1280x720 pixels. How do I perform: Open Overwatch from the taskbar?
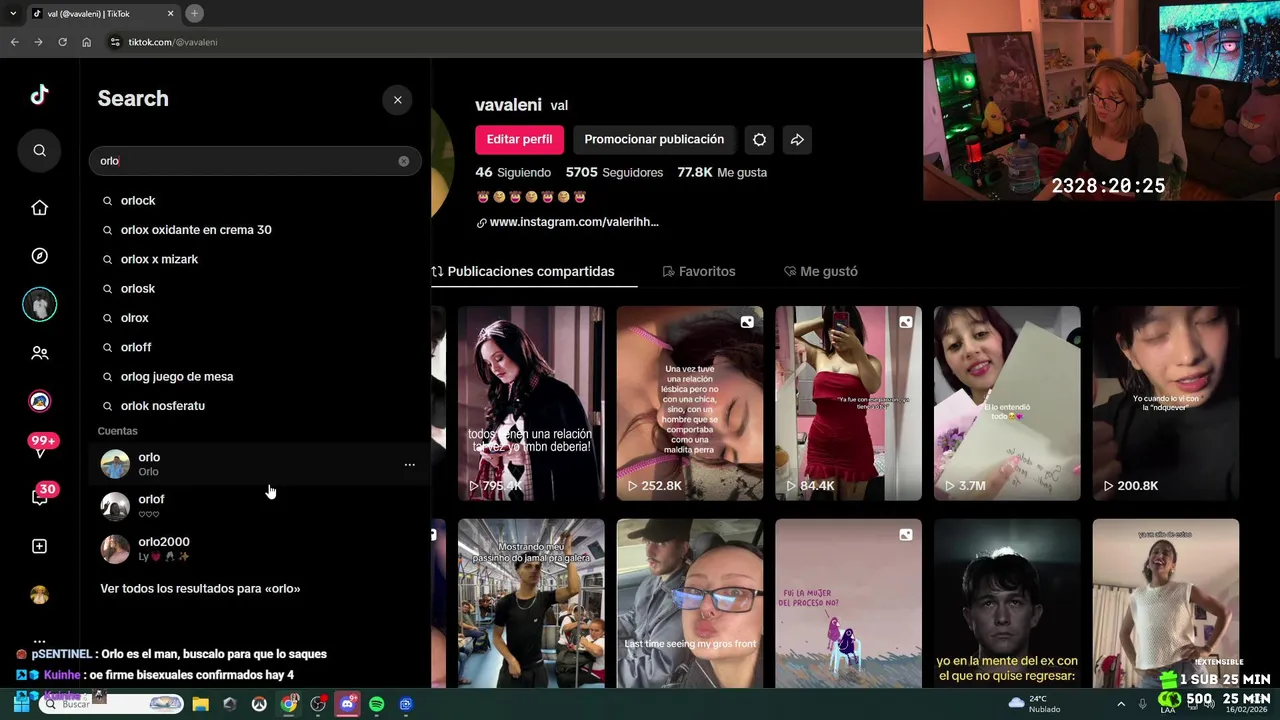259,704
